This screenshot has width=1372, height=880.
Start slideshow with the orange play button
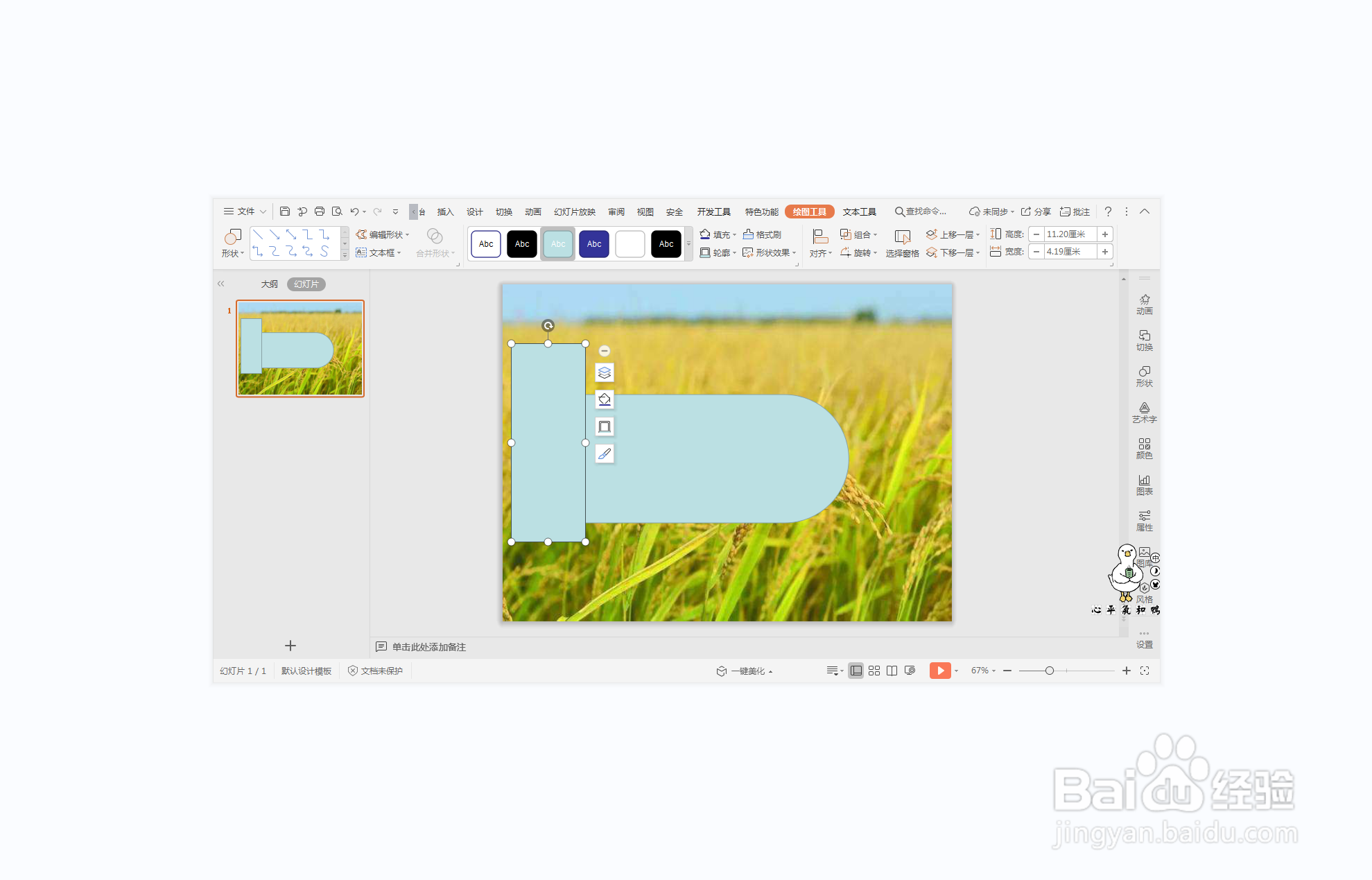[x=939, y=671]
